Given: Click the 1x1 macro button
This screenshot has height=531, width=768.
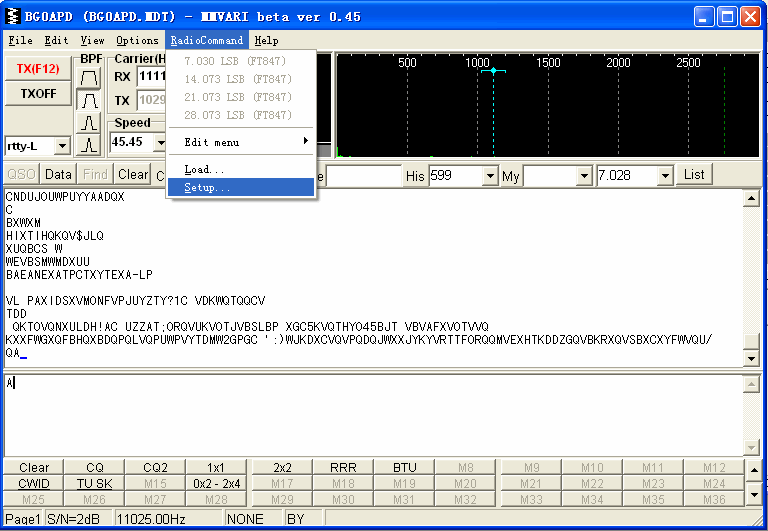Looking at the screenshot, I should point(216,467).
